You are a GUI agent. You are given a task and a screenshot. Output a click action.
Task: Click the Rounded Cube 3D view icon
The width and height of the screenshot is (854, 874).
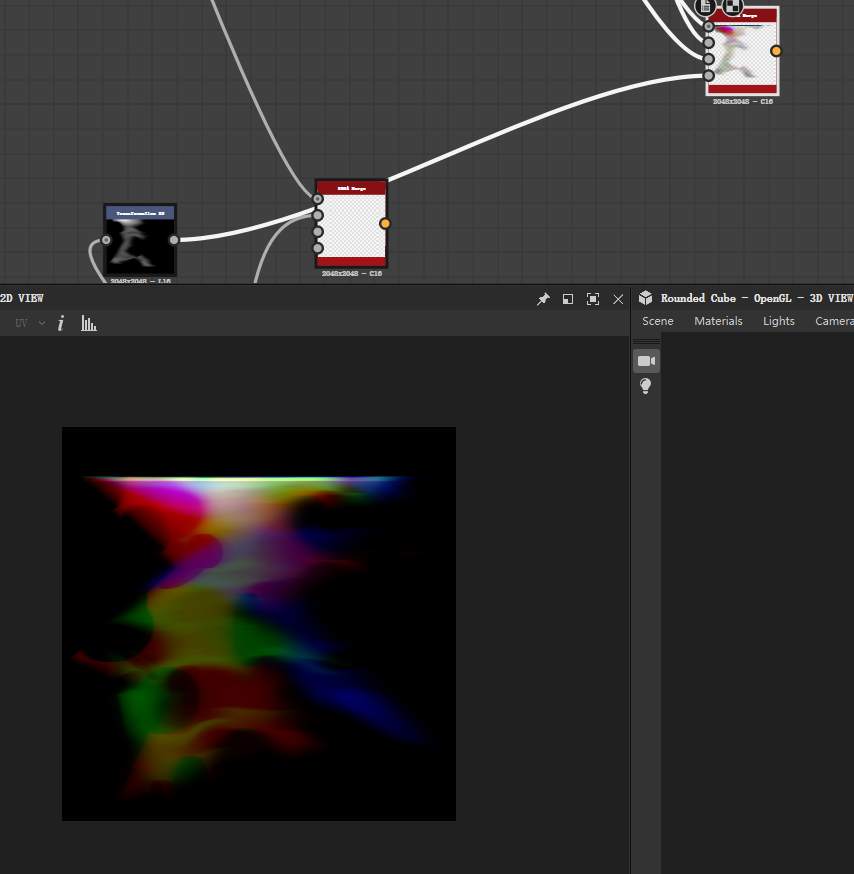(x=646, y=298)
